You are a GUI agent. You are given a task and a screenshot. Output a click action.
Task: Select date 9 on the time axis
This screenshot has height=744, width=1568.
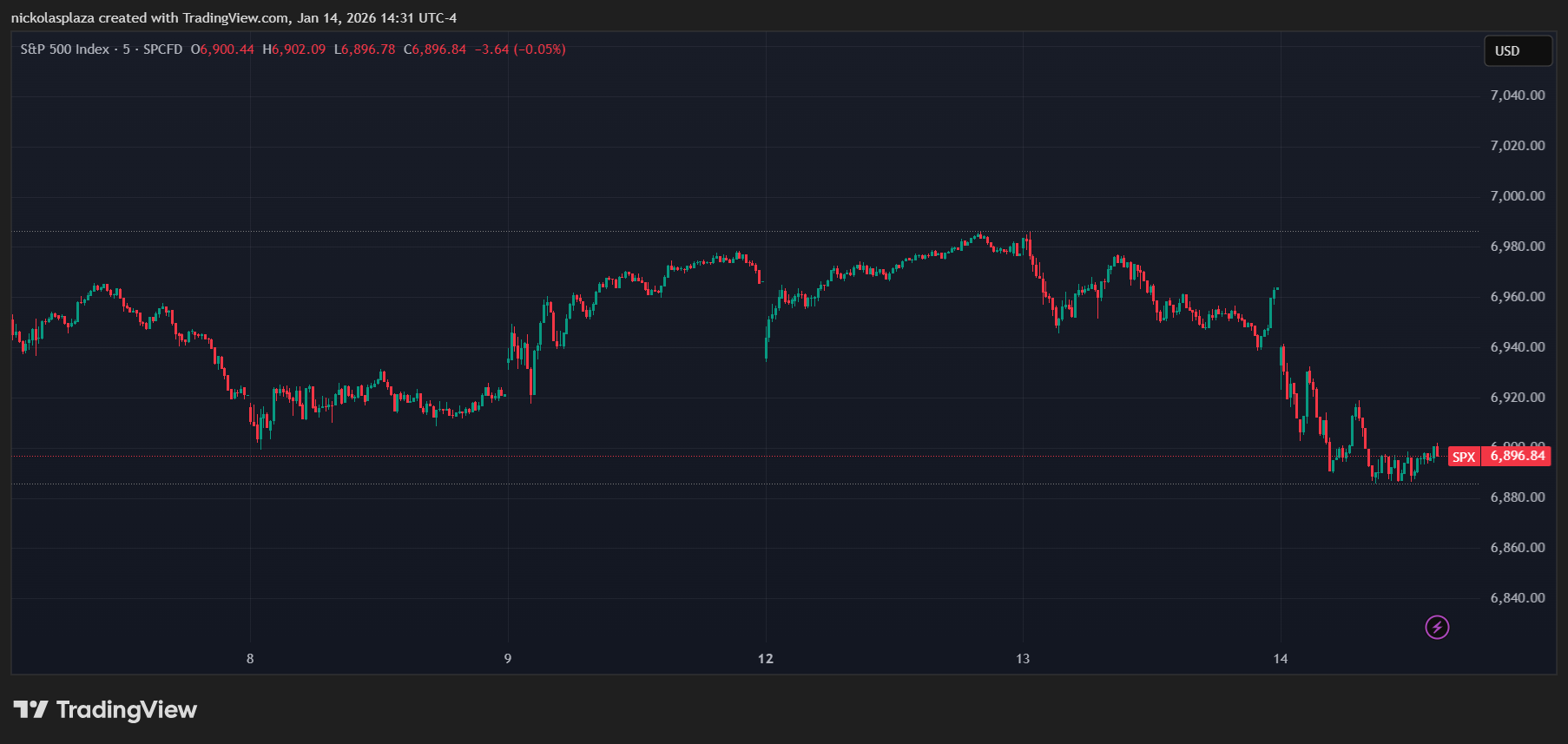pos(508,659)
